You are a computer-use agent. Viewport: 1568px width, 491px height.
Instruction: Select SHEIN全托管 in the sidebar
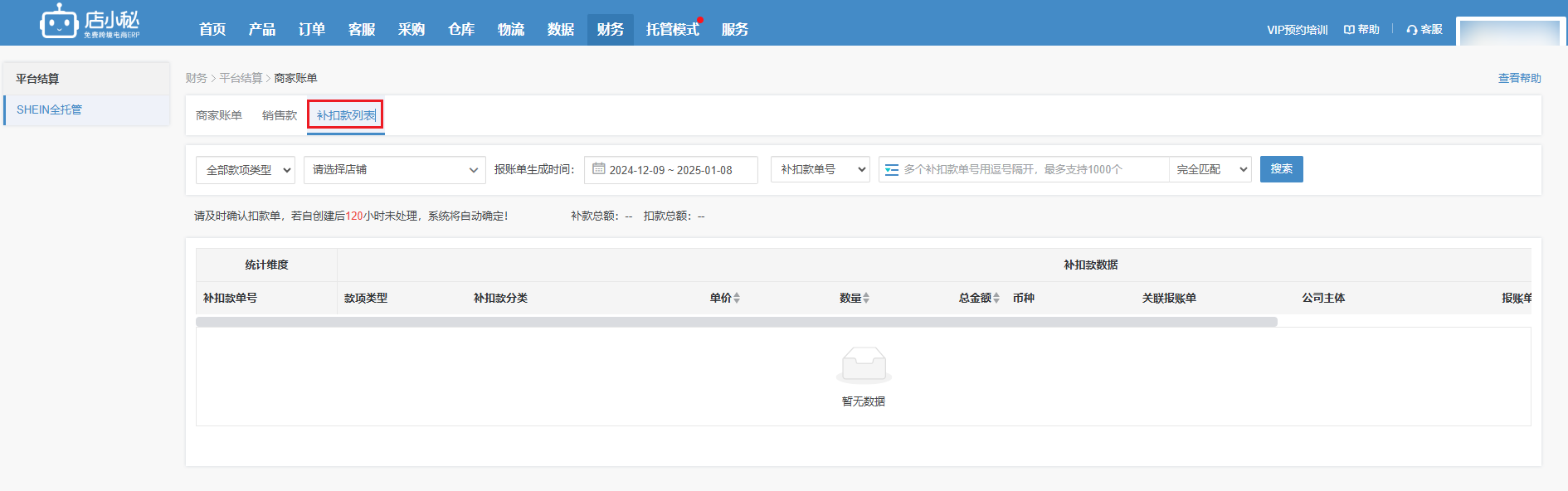(87, 109)
